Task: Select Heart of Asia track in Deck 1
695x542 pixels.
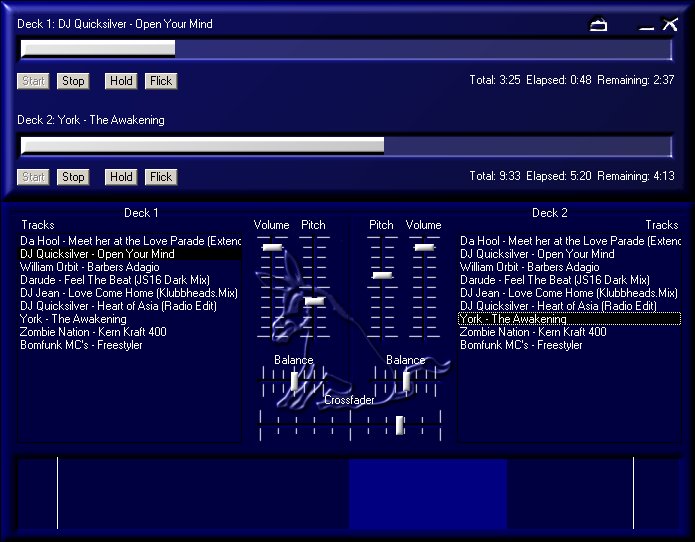Action: tap(130, 306)
